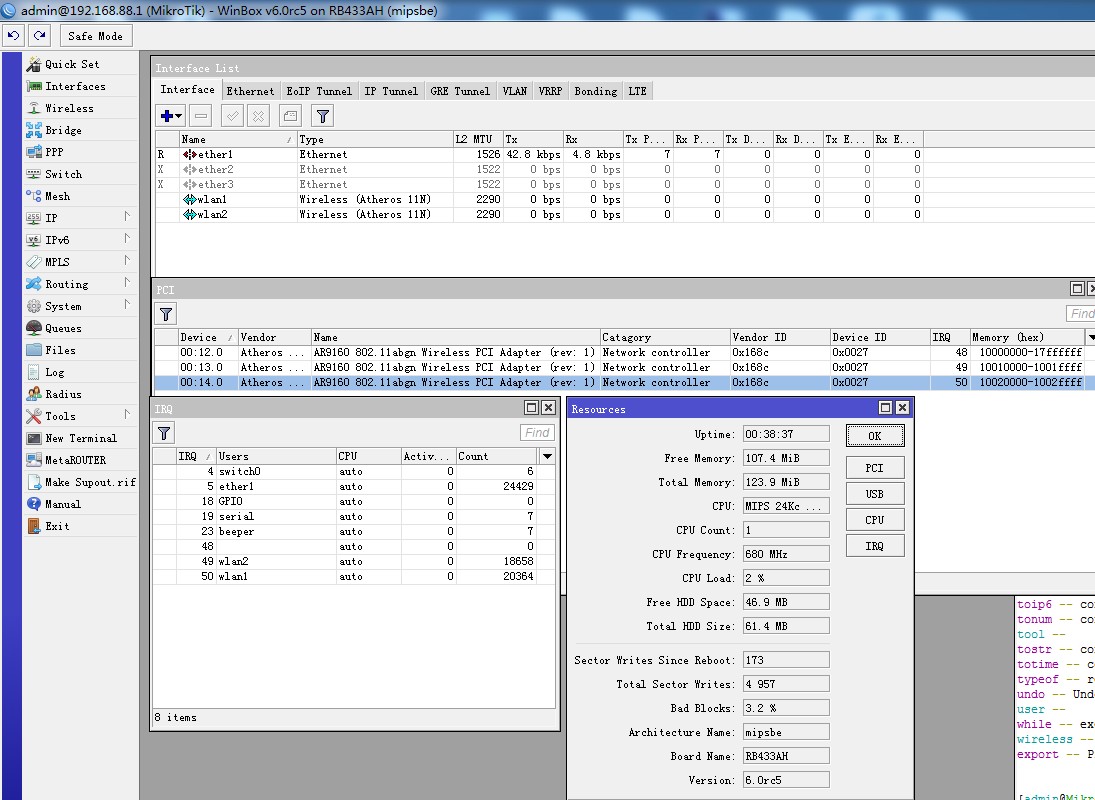Switch to the VRRP tab
The height and width of the screenshot is (800, 1095).
550,91
